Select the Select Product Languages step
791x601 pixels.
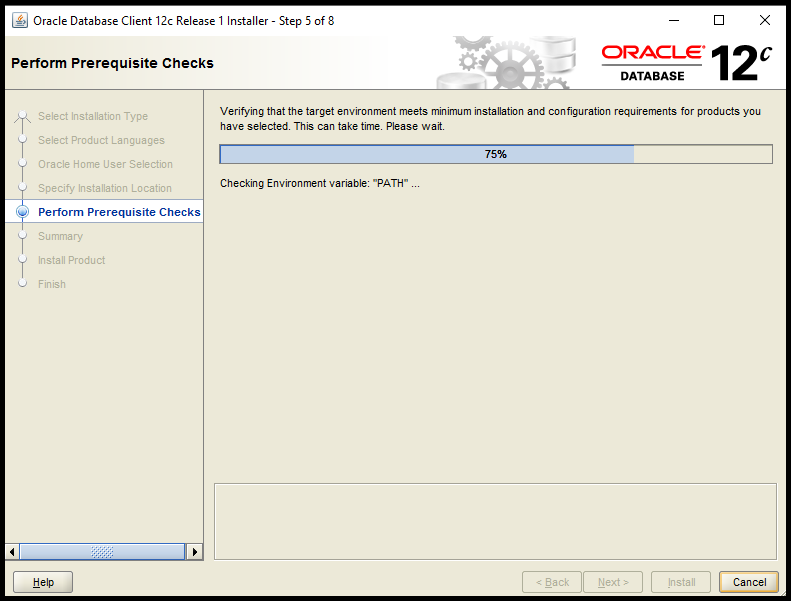point(101,140)
